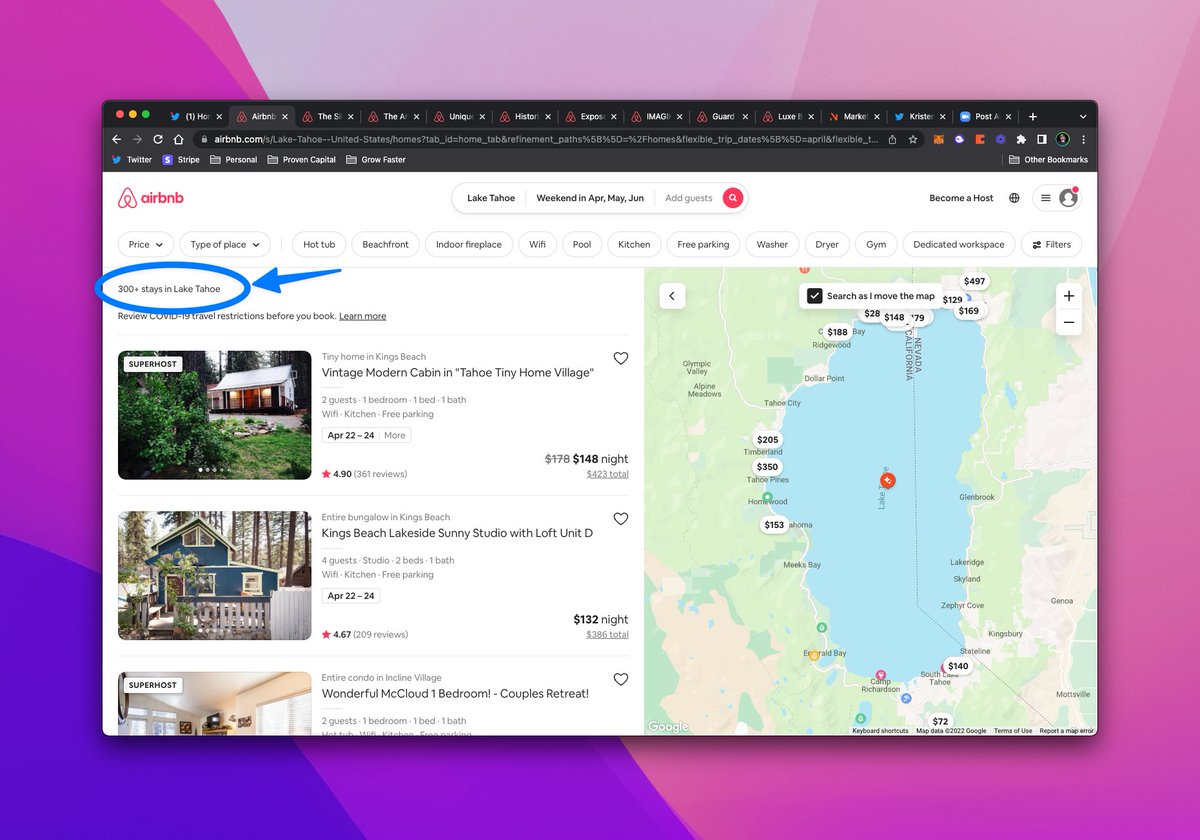Toggle the Beachfront filter
This screenshot has width=1200, height=840.
[x=385, y=244]
